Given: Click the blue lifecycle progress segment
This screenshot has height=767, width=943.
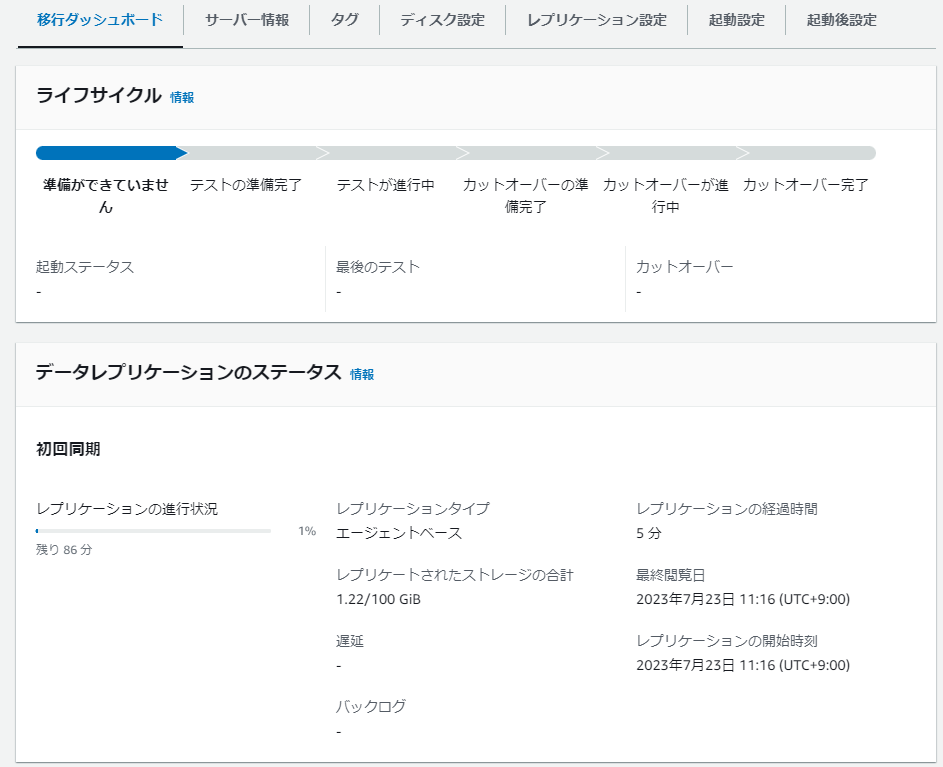Looking at the screenshot, I should pos(111,153).
